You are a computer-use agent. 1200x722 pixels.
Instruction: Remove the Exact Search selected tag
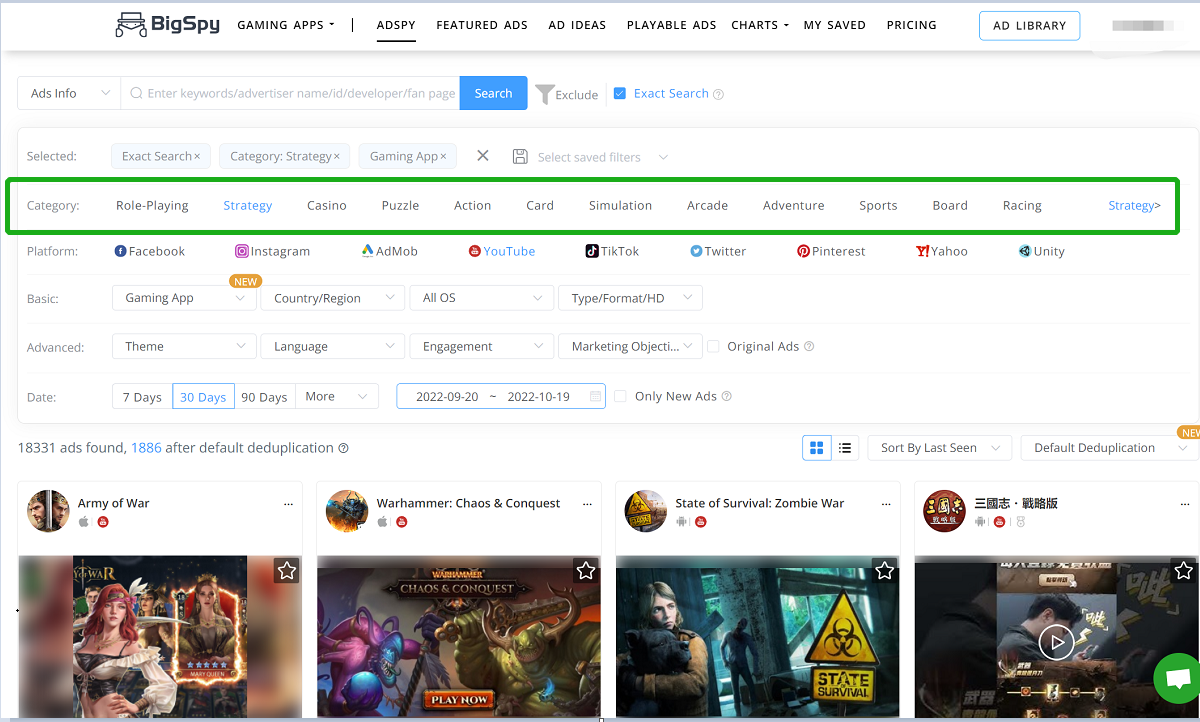(197, 157)
